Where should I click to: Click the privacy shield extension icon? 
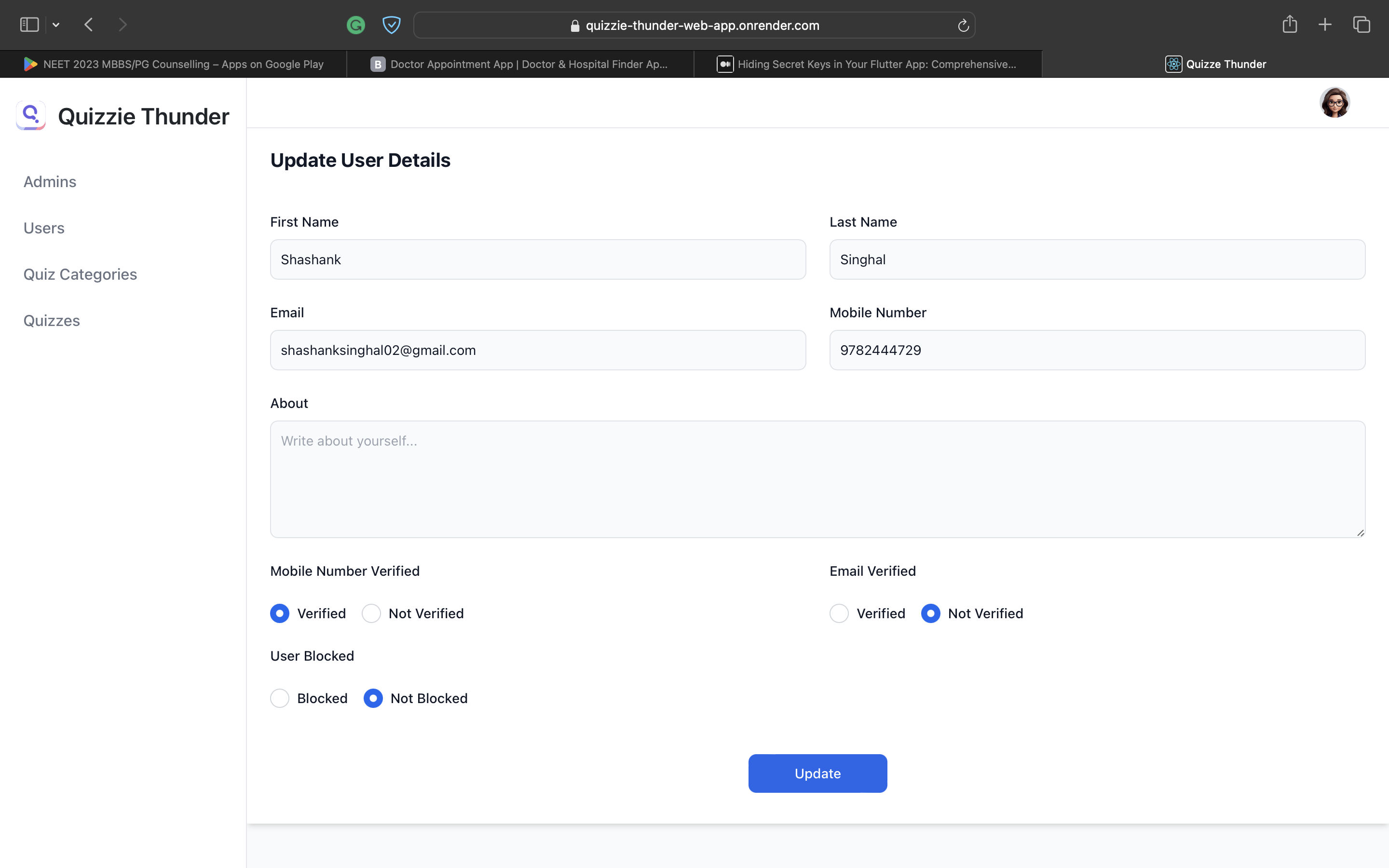pos(392,25)
